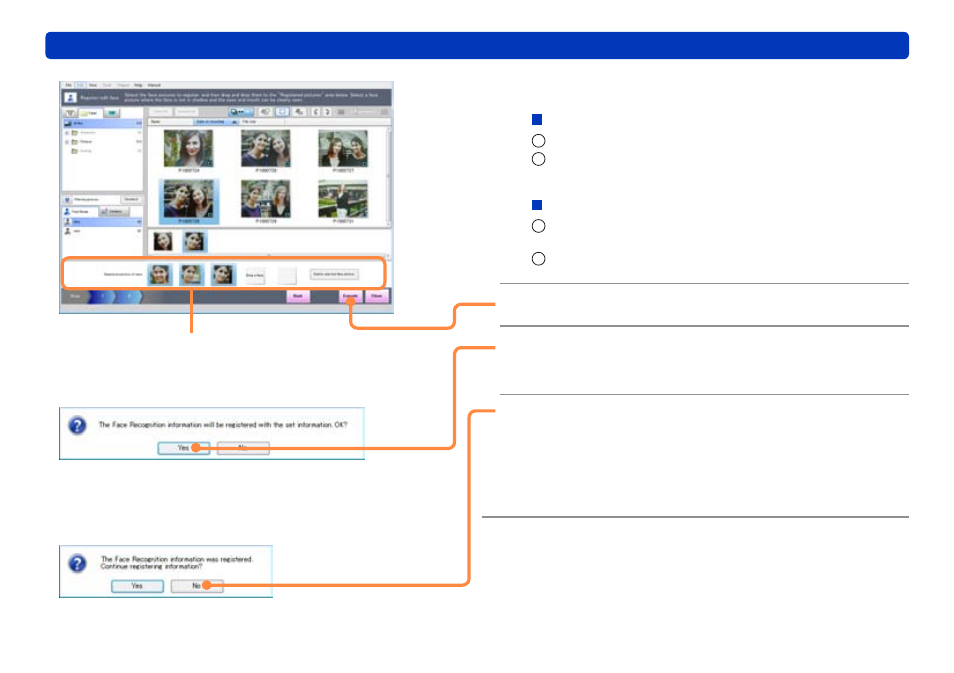Select the highlighted two-women photo thumbnail

coord(189,200)
